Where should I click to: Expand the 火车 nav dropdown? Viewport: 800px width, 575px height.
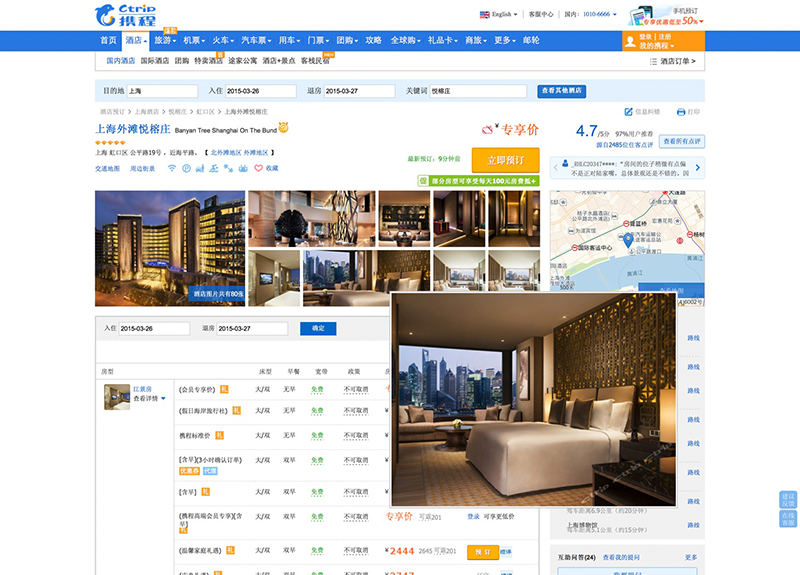coord(223,40)
